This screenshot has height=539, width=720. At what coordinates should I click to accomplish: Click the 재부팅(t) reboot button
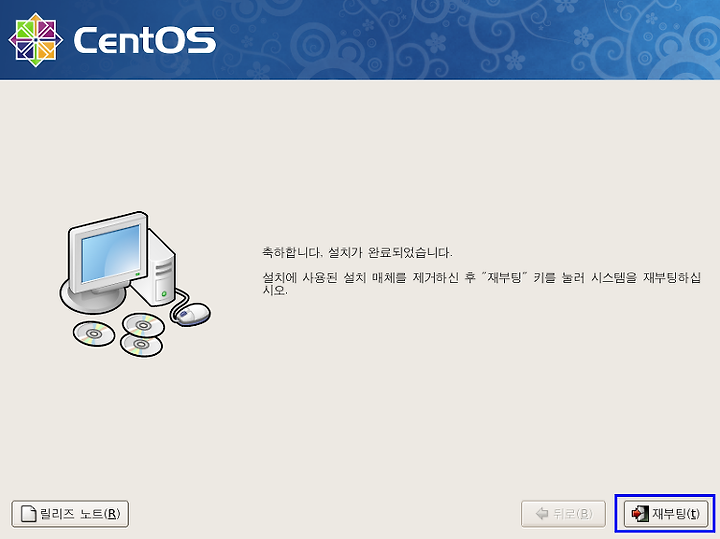point(665,513)
